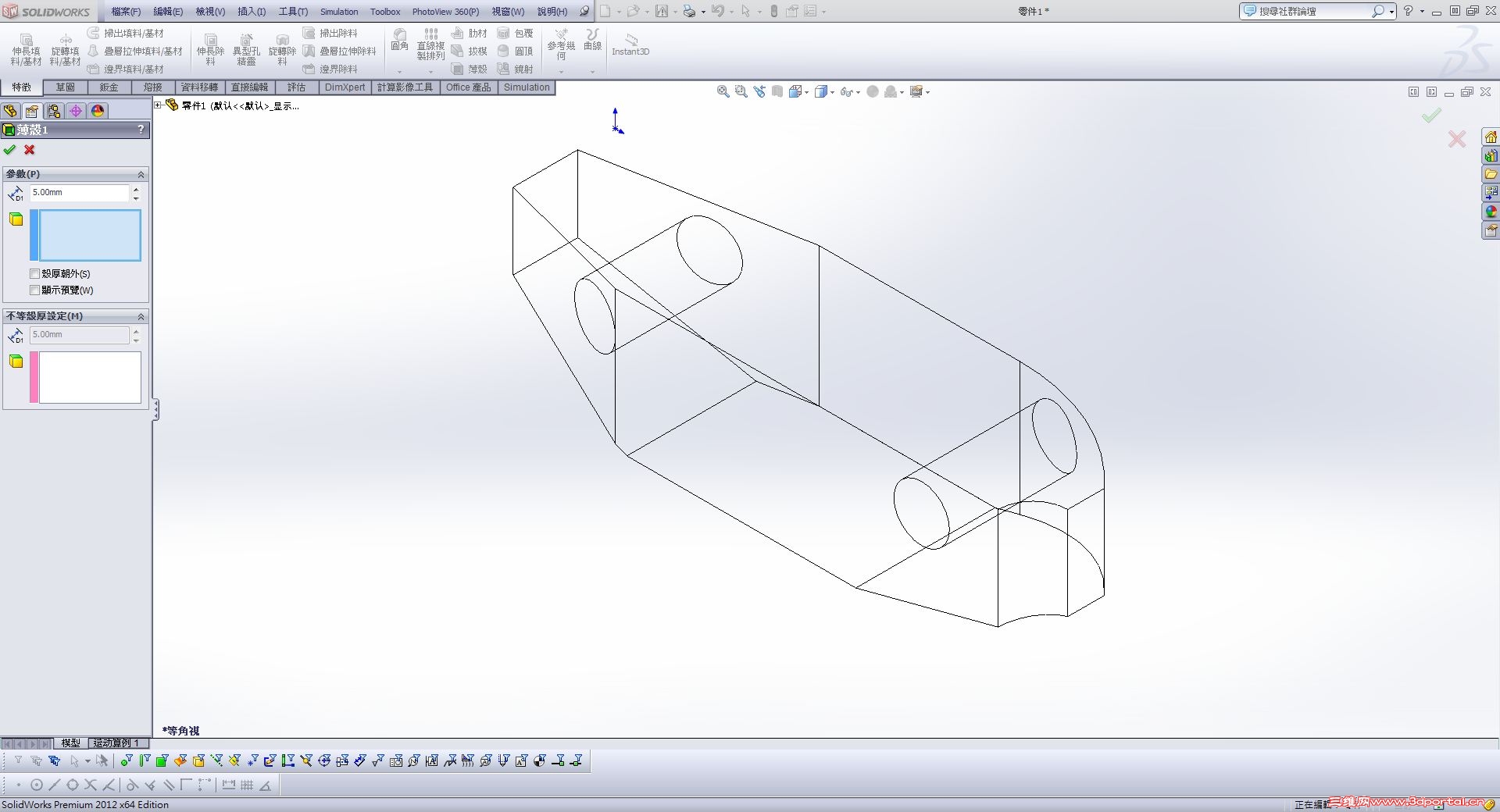The image size is (1500, 812).
Task: Click the multi-thickness faces selection box
Action: pyautogui.click(x=90, y=377)
